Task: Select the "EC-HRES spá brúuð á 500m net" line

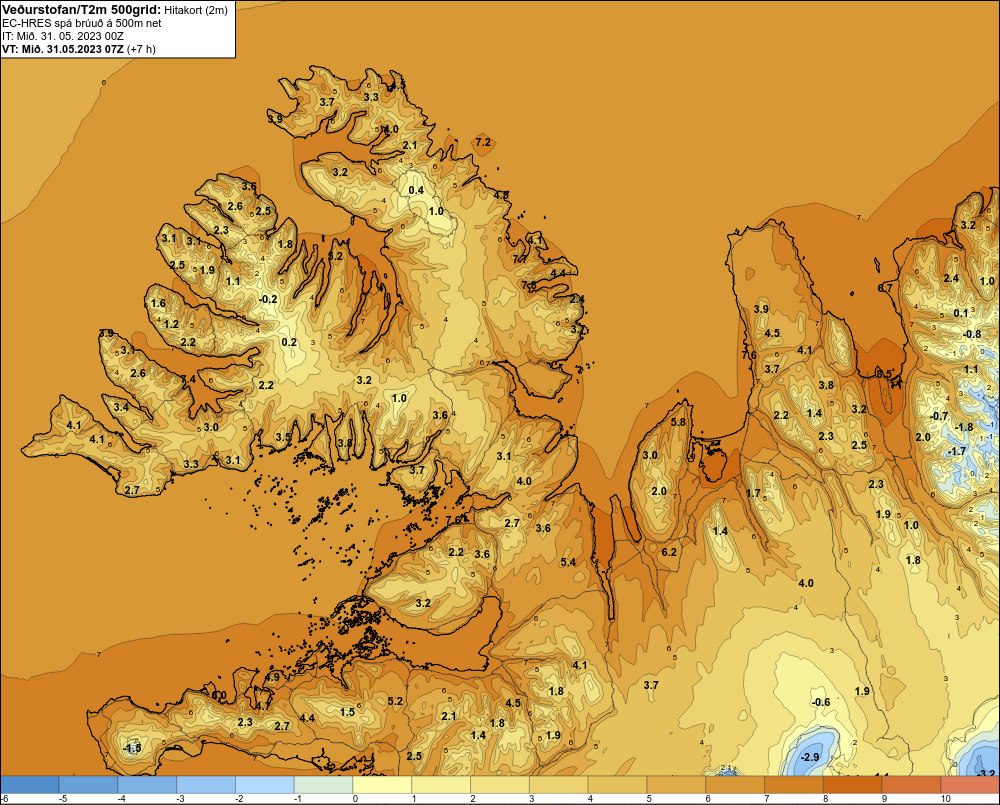Action: (x=82, y=23)
